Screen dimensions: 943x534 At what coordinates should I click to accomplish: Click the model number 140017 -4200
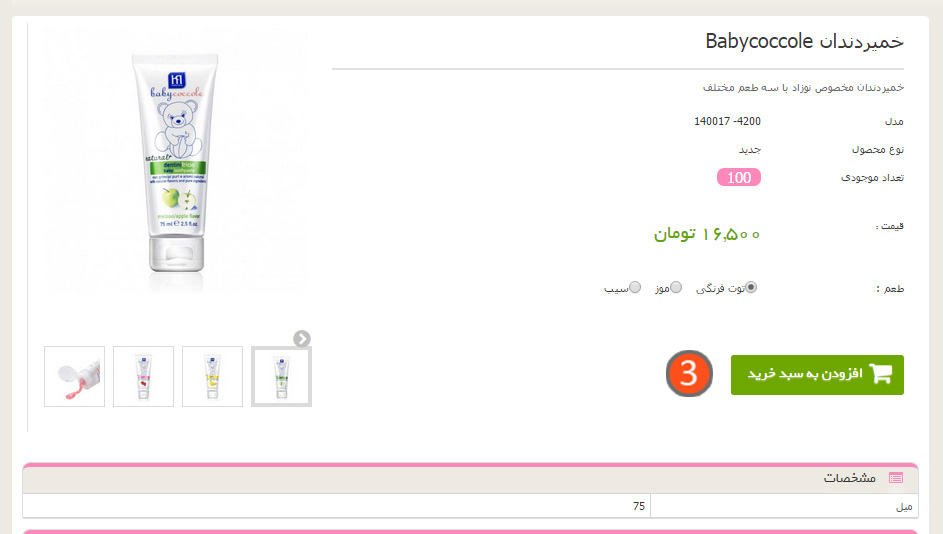tap(727, 121)
